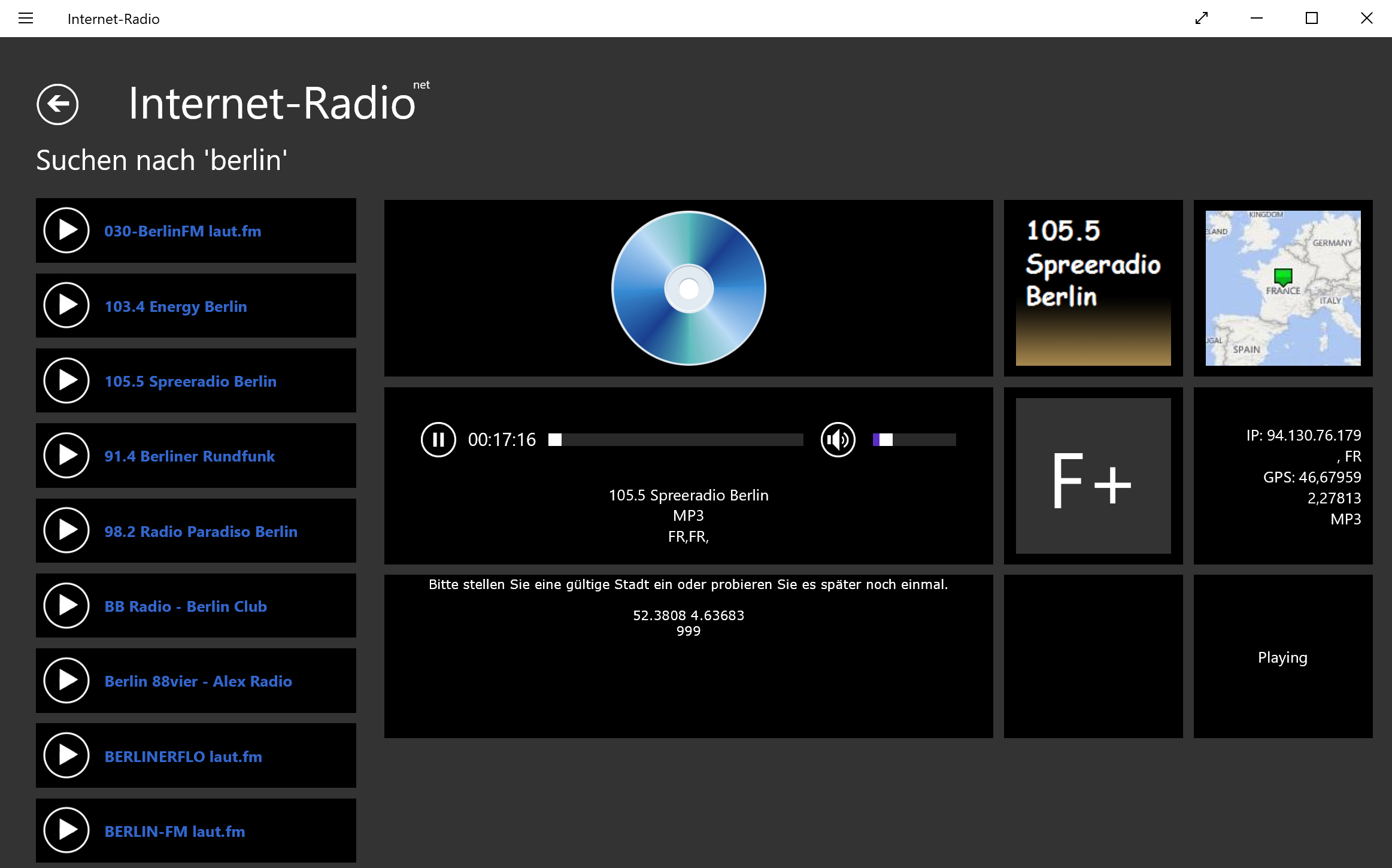1392x868 pixels.
Task: Open BERLINERFLO laut.fm station link
Action: coord(183,757)
